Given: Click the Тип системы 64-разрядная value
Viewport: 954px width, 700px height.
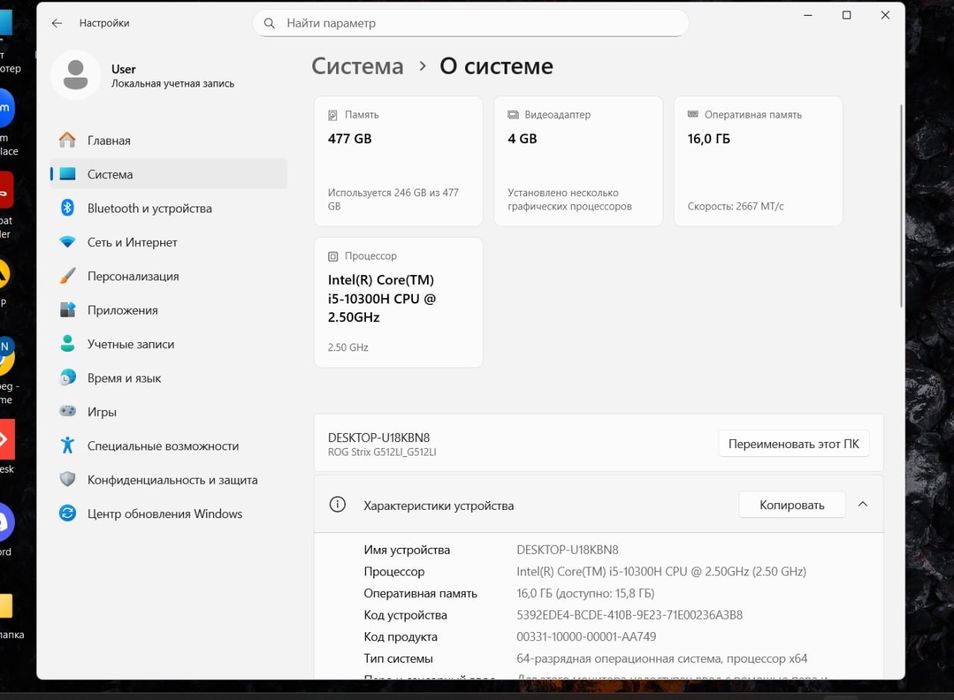Looking at the screenshot, I should (x=662, y=659).
